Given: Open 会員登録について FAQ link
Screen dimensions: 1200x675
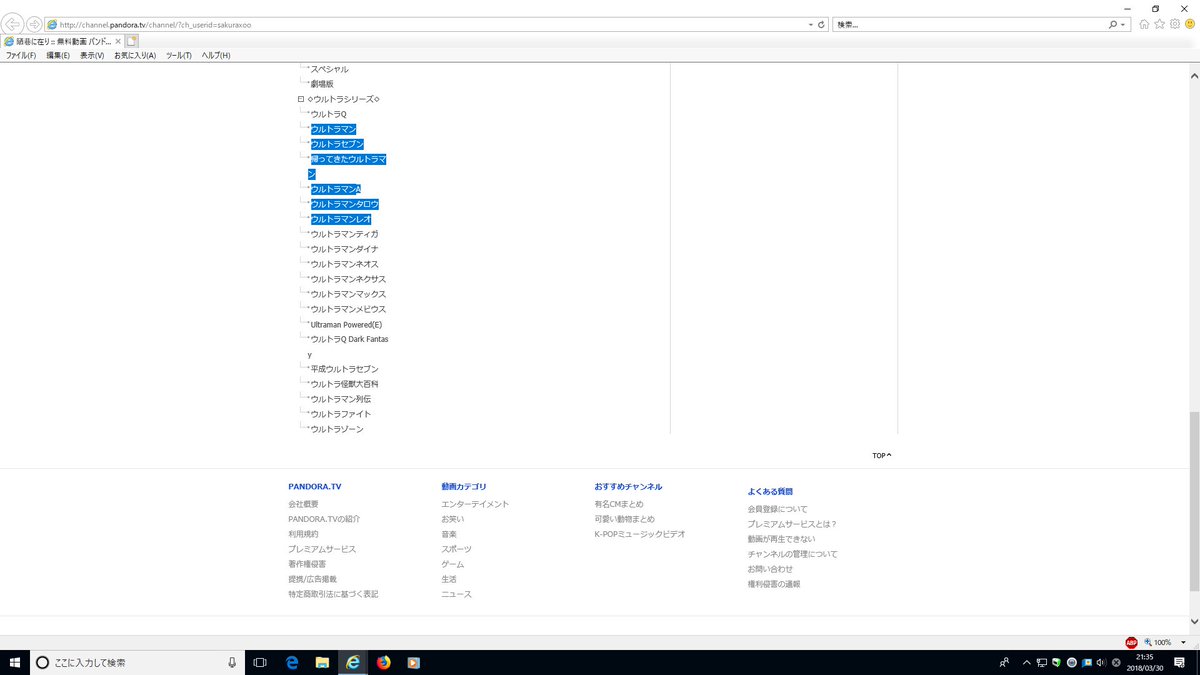Looking at the screenshot, I should point(777,509).
